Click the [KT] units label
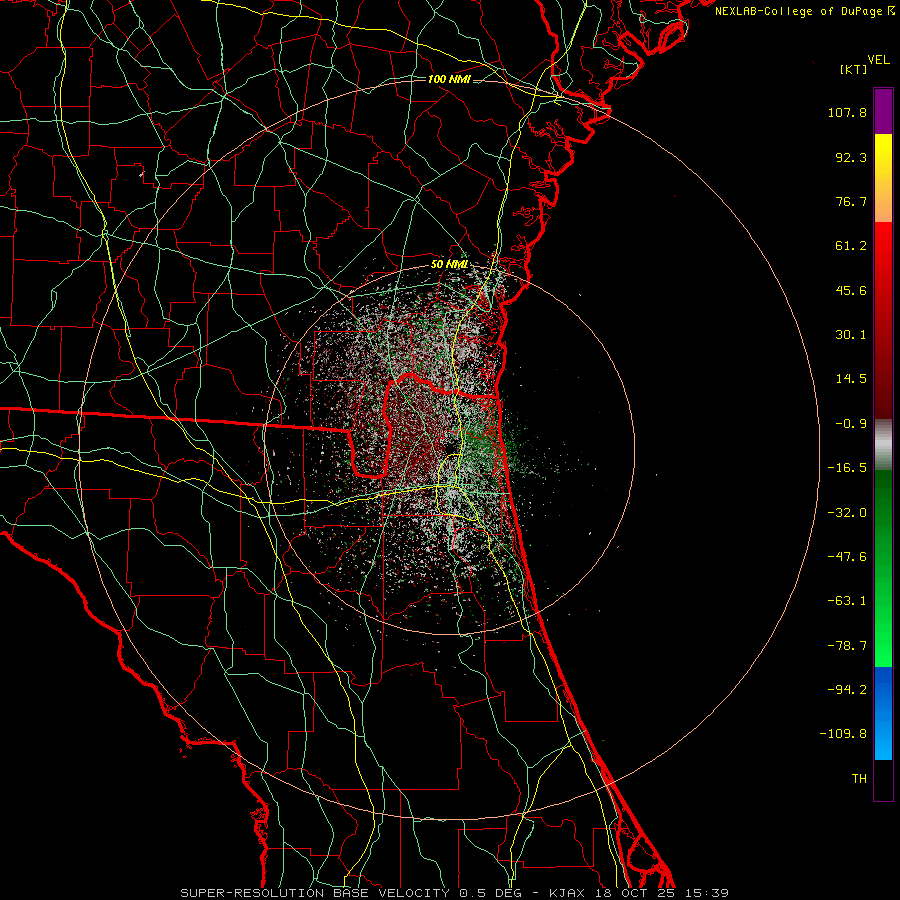Viewport: 900px width, 900px height. [854, 69]
